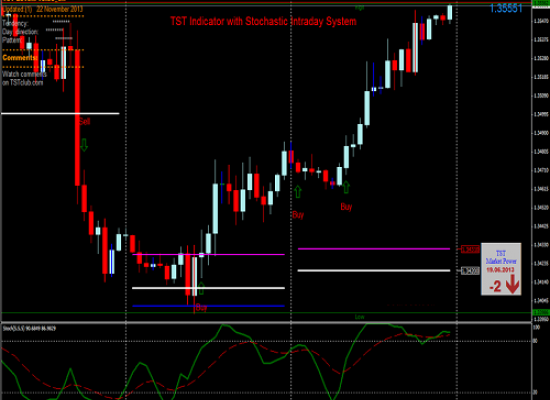The height and width of the screenshot is (400, 550).
Task: Click the blue horizontal level line
Action: tap(208, 306)
